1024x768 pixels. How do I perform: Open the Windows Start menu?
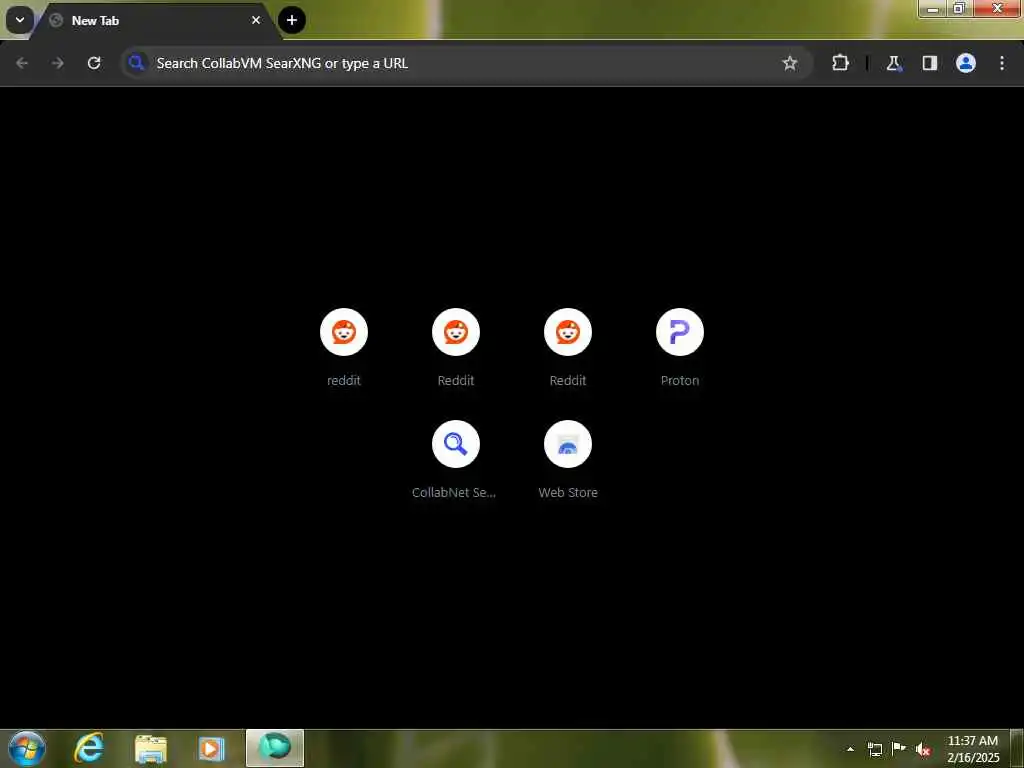tap(27, 748)
